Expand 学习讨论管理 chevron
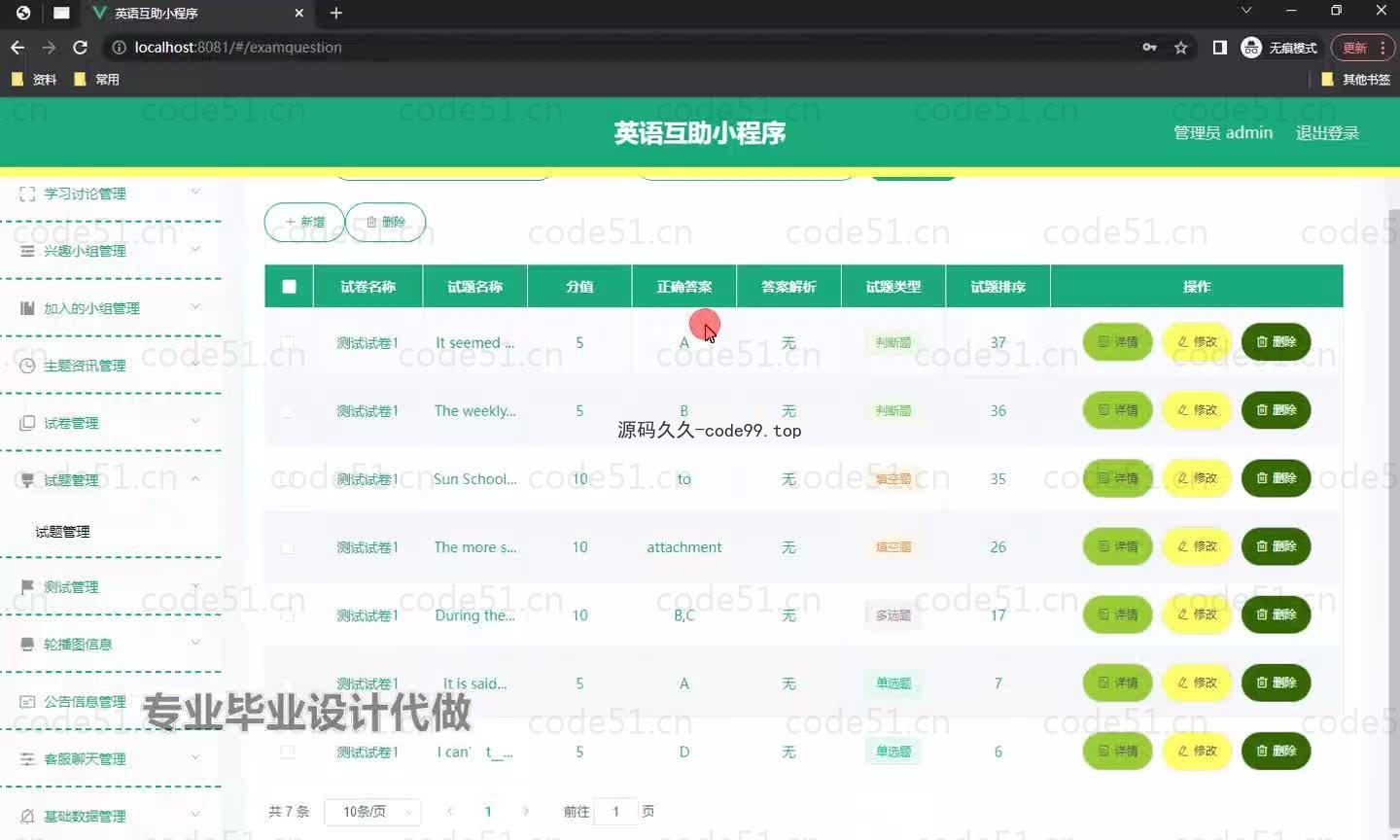 195,192
